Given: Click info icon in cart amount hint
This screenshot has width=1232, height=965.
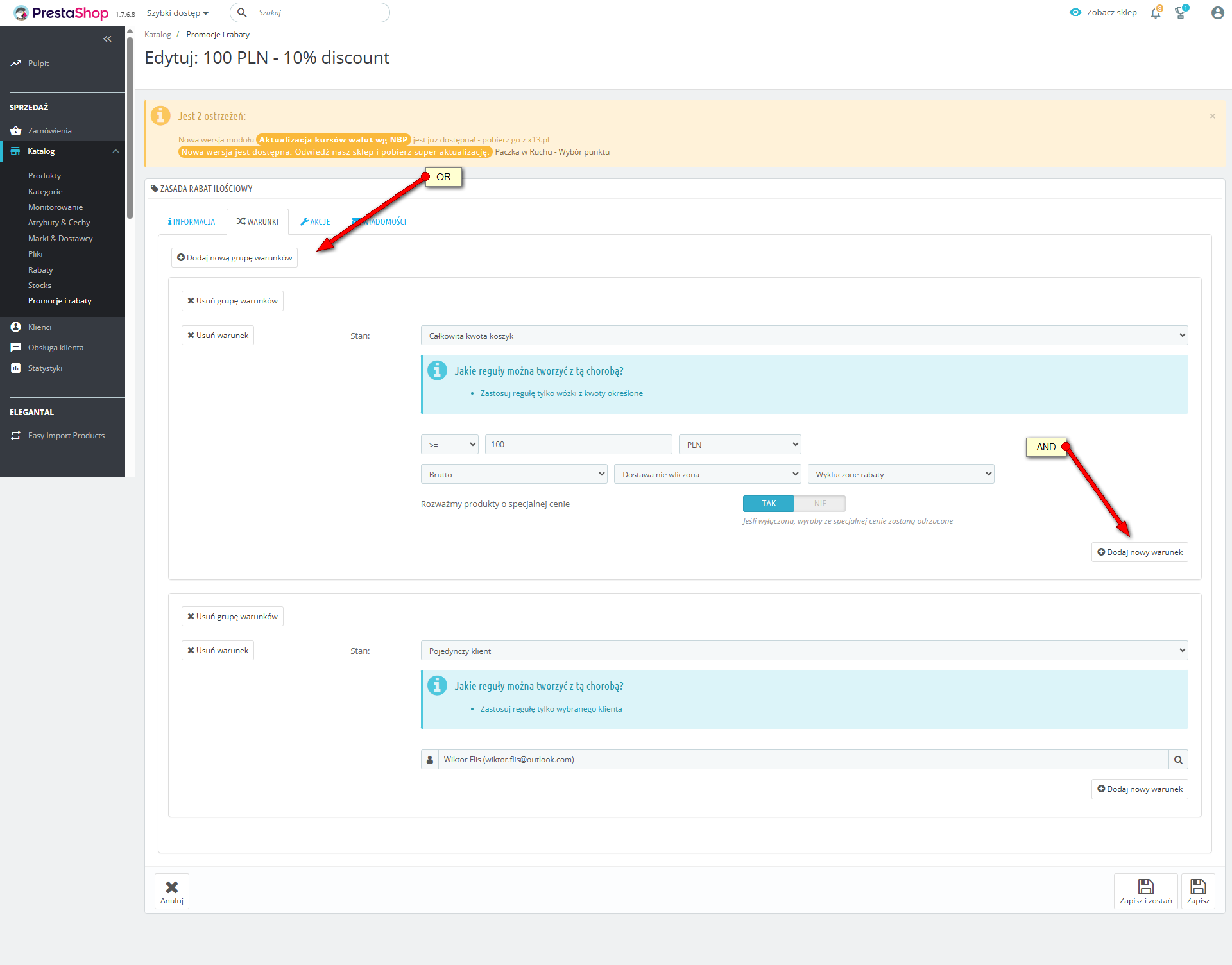Looking at the screenshot, I should tap(438, 370).
